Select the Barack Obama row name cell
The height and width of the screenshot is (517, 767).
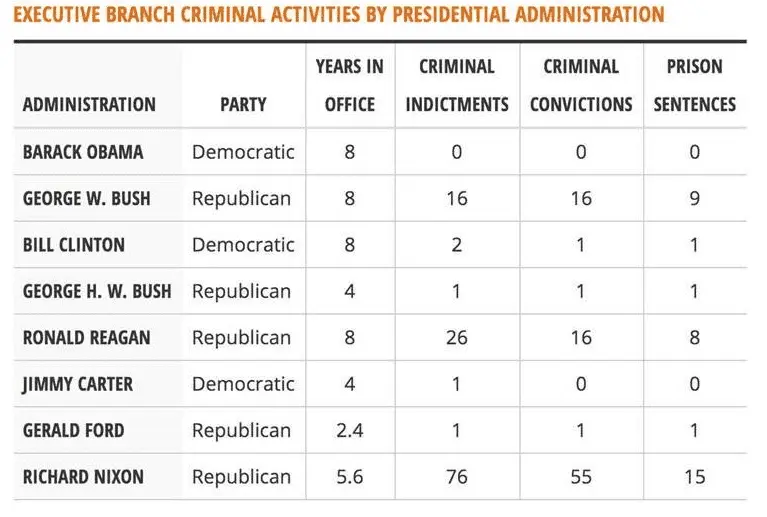[x=83, y=152]
